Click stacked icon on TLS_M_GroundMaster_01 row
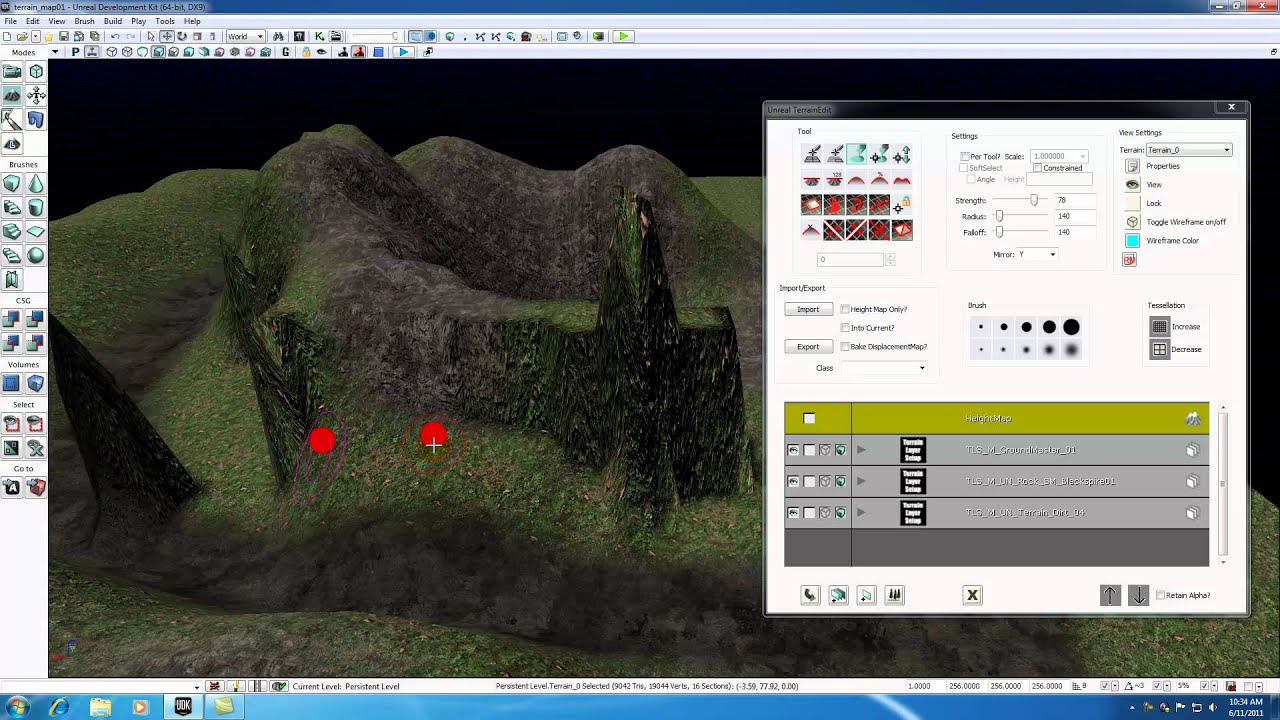 click(1192, 450)
